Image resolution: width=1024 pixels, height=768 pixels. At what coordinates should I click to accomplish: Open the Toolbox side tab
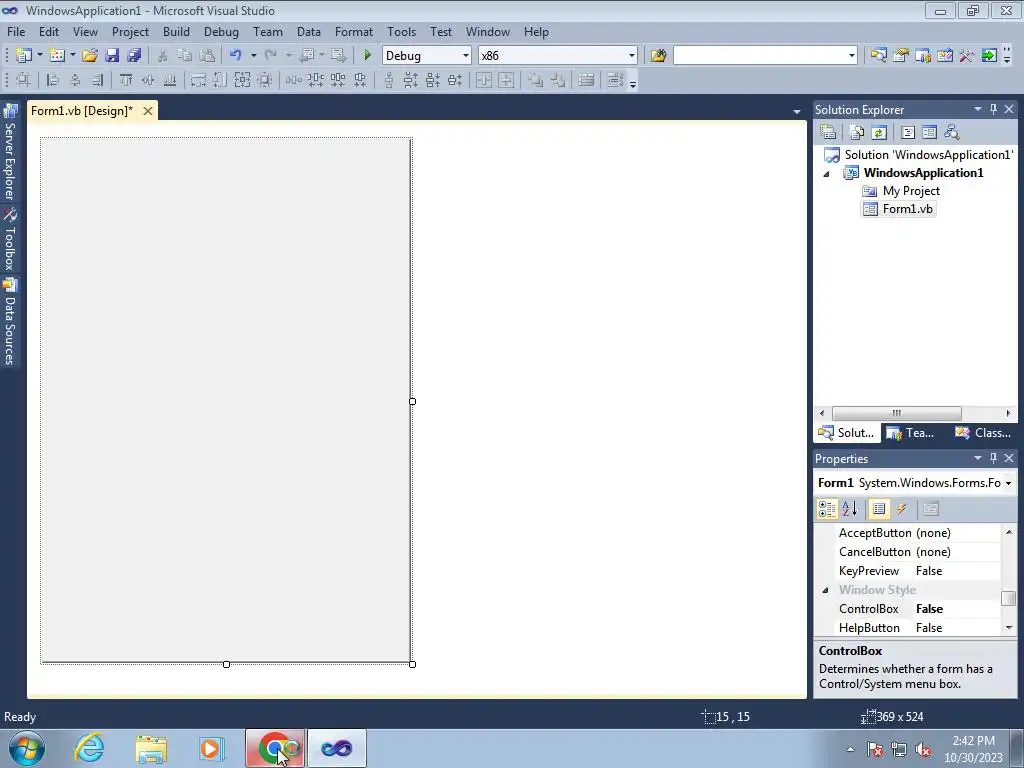[x=10, y=239]
